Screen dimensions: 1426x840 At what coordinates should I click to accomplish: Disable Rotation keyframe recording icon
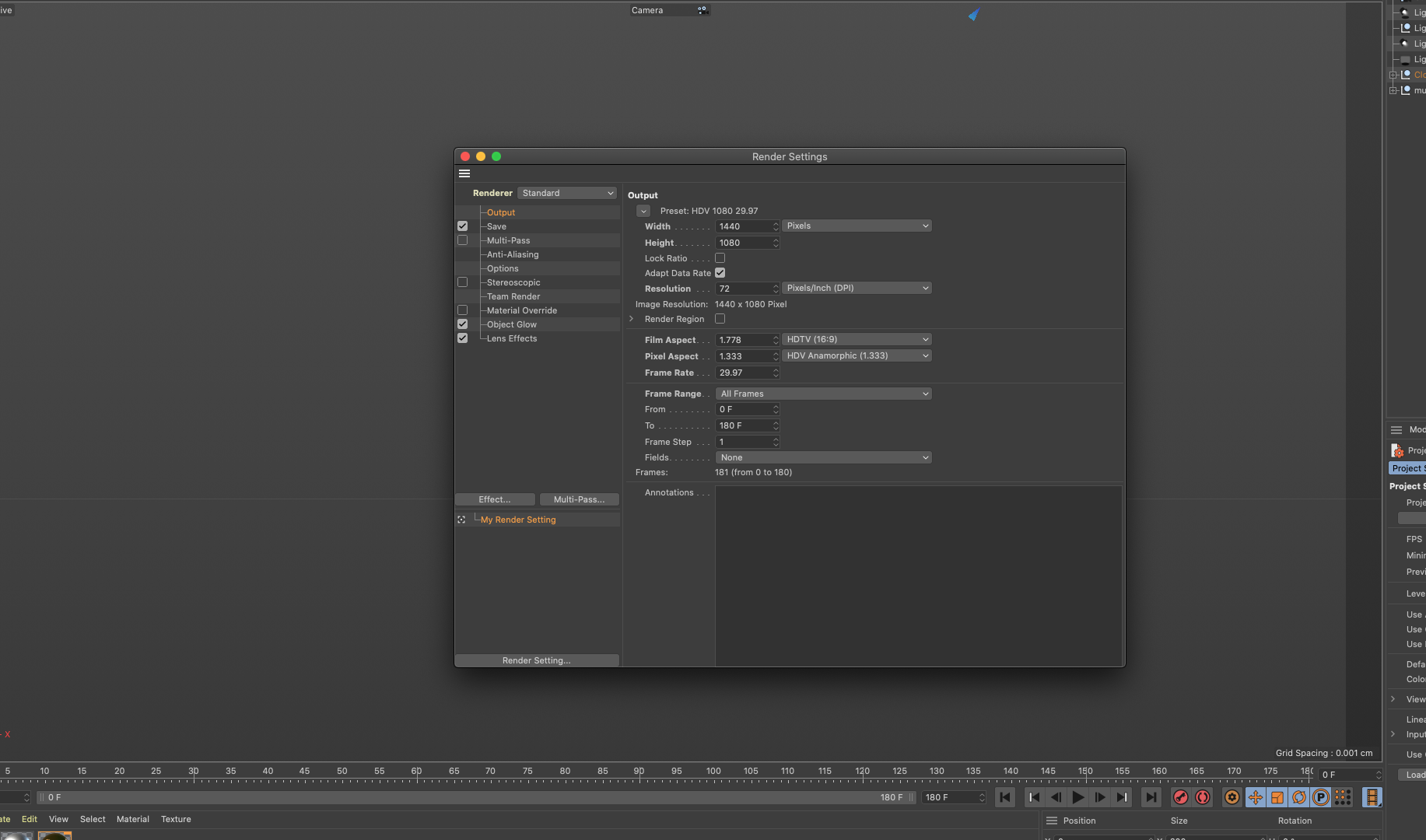(1298, 797)
